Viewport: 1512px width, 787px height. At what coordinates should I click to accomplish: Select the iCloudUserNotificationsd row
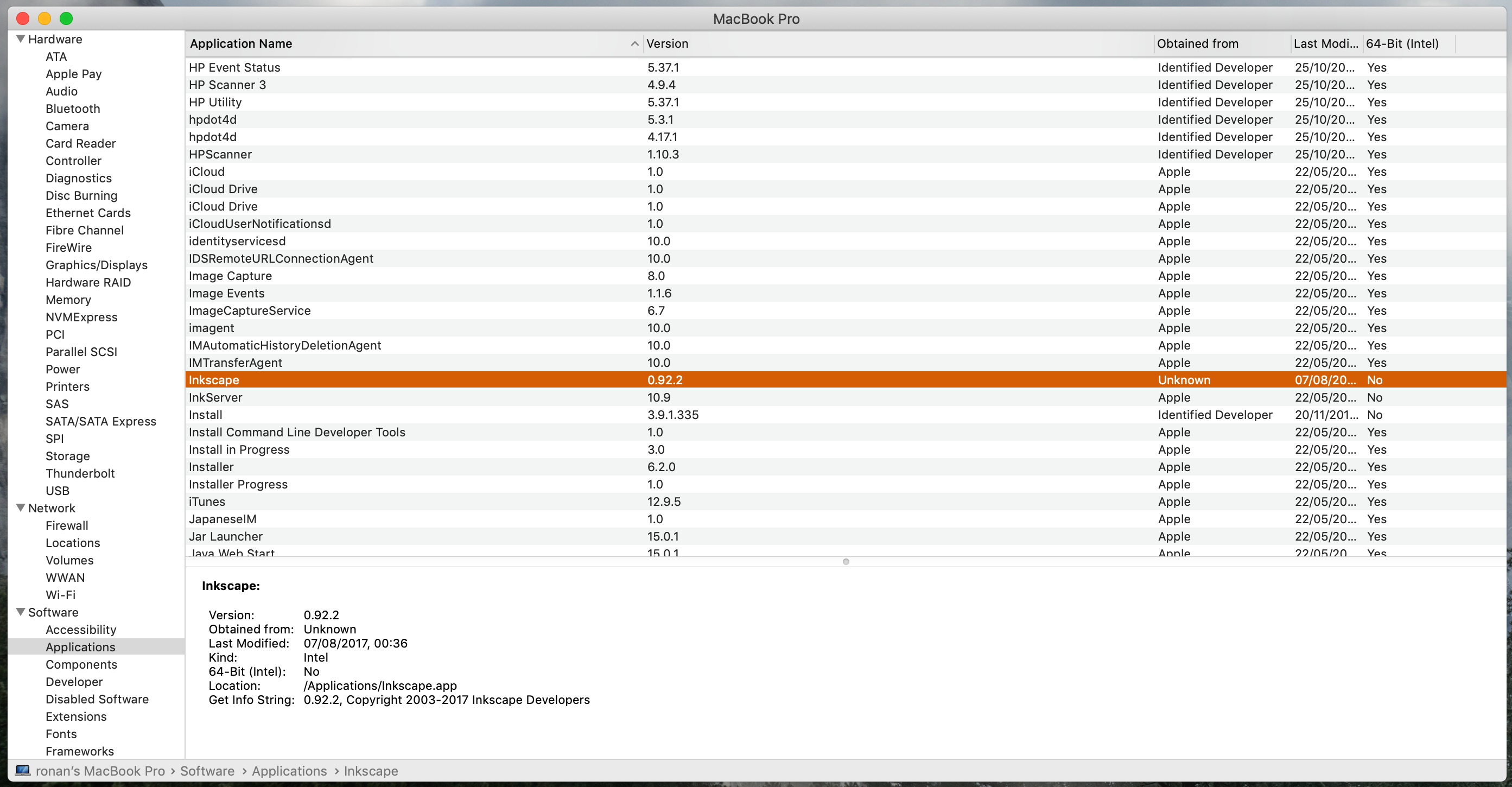[845, 224]
